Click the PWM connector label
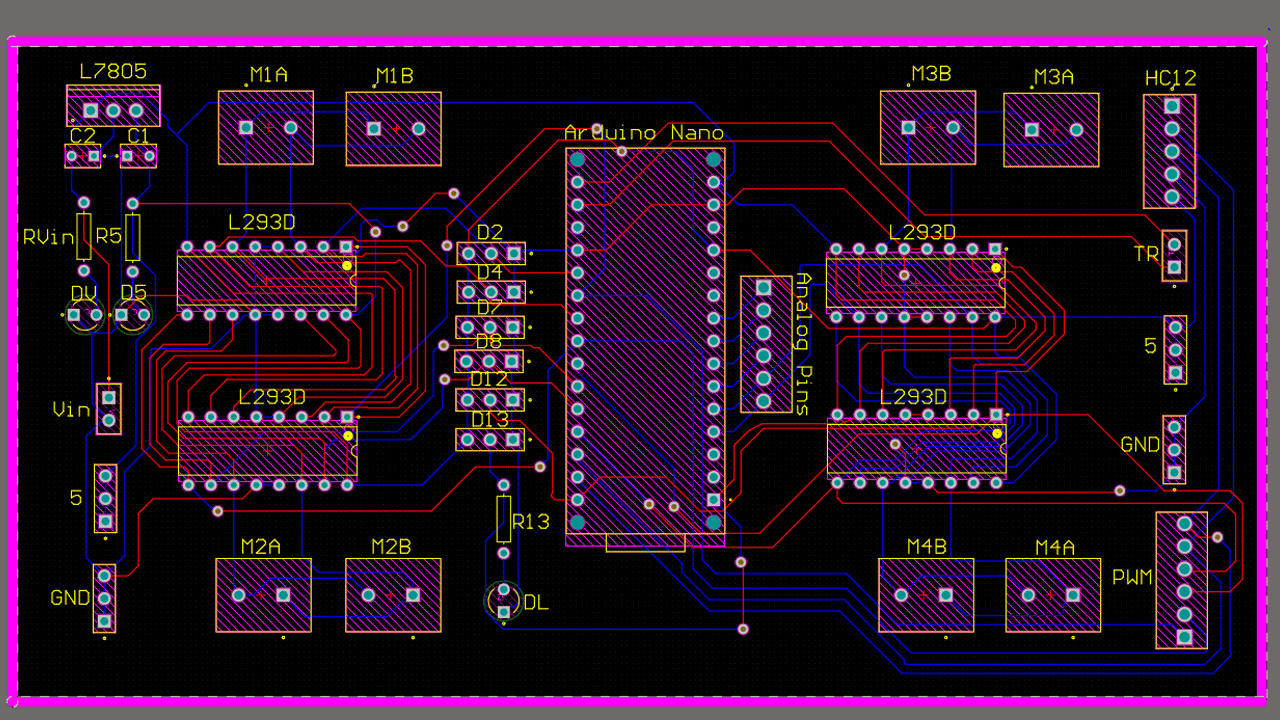Image resolution: width=1280 pixels, height=720 pixels. [x=1132, y=578]
